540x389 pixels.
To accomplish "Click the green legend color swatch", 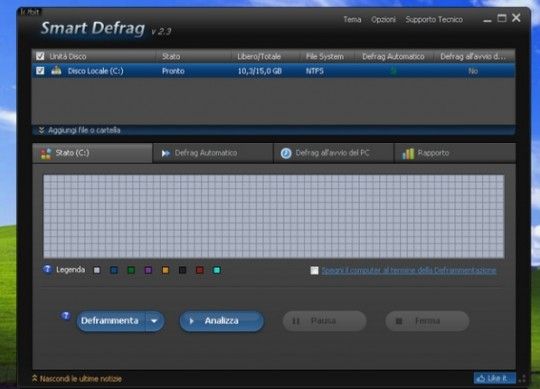I will pos(131,270).
